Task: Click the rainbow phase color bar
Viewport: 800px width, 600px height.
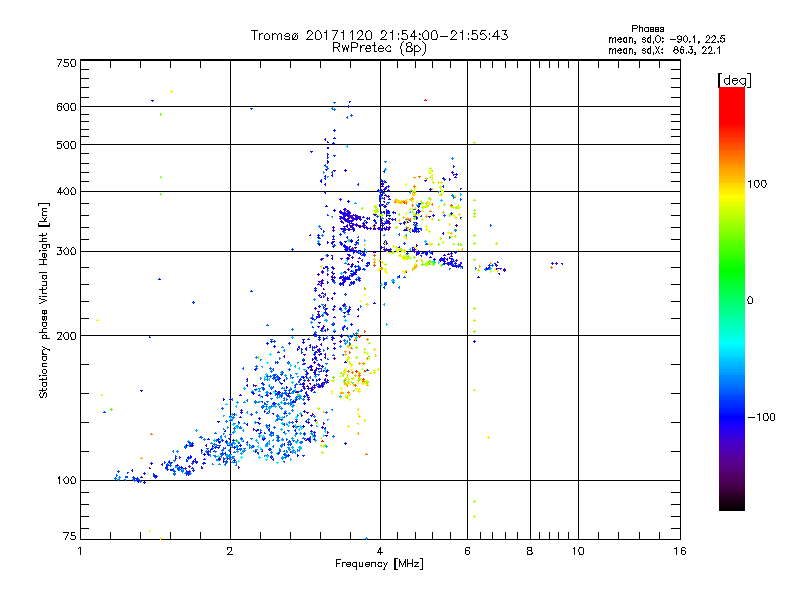Action: (x=732, y=298)
